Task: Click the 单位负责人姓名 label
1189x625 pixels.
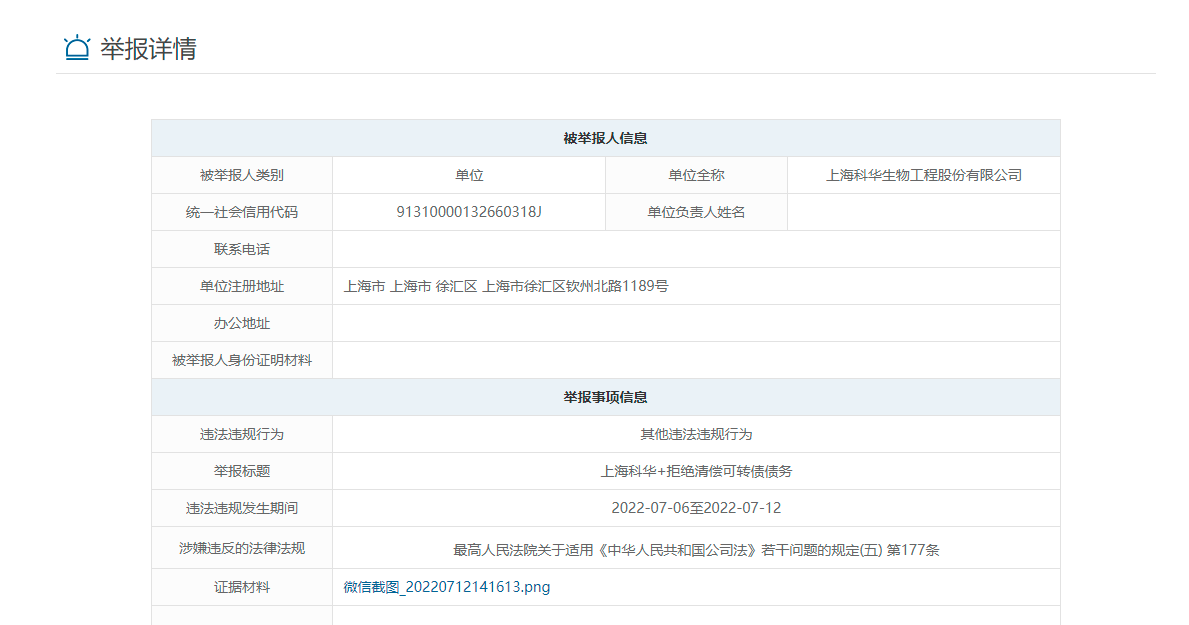Action: pyautogui.click(x=696, y=212)
